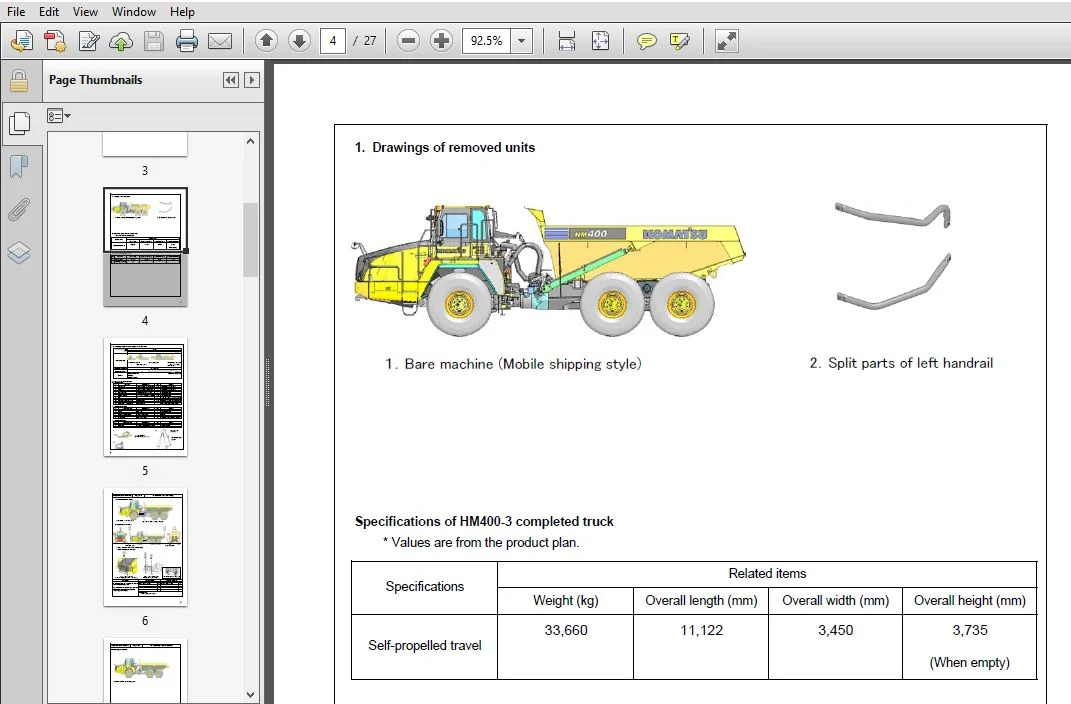Image resolution: width=1071 pixels, height=704 pixels.
Task: Select page 6 thumbnail
Action: (x=145, y=547)
